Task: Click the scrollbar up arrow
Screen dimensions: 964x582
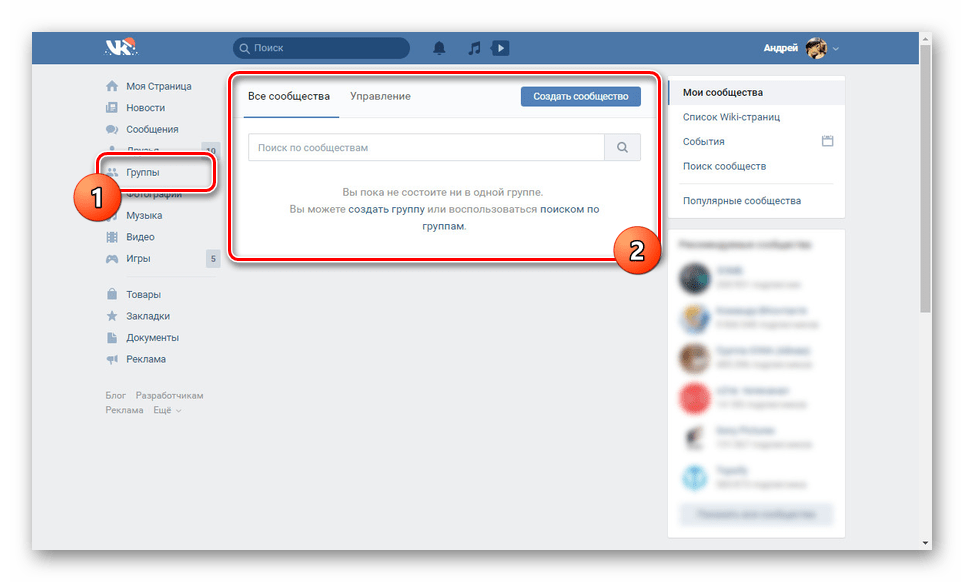Action: click(925, 39)
